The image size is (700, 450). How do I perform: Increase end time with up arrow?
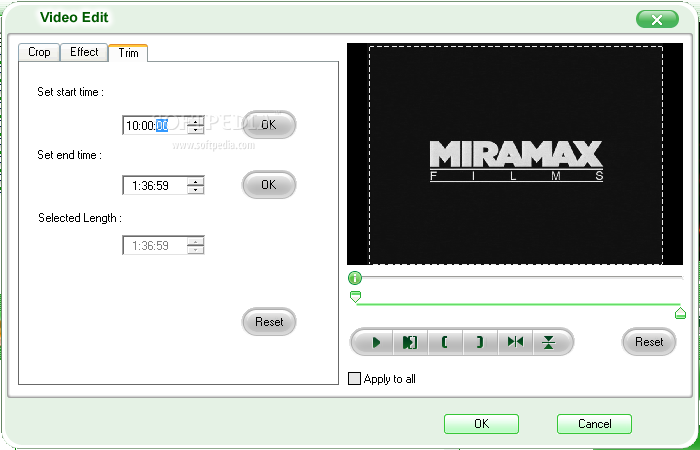[x=196, y=181]
